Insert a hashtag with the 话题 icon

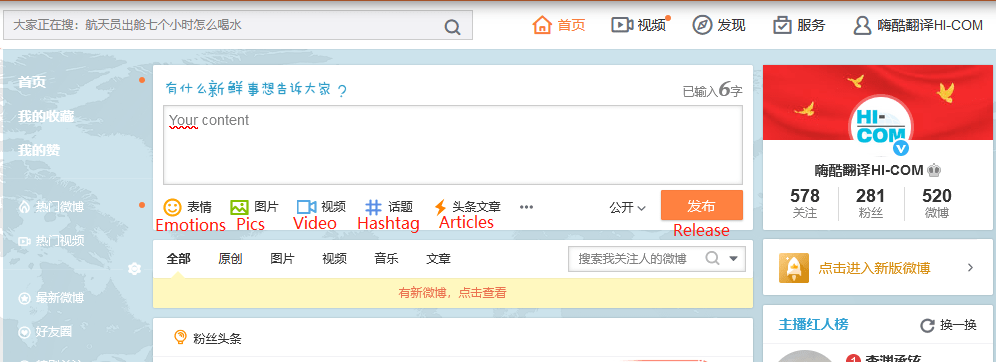click(x=374, y=207)
